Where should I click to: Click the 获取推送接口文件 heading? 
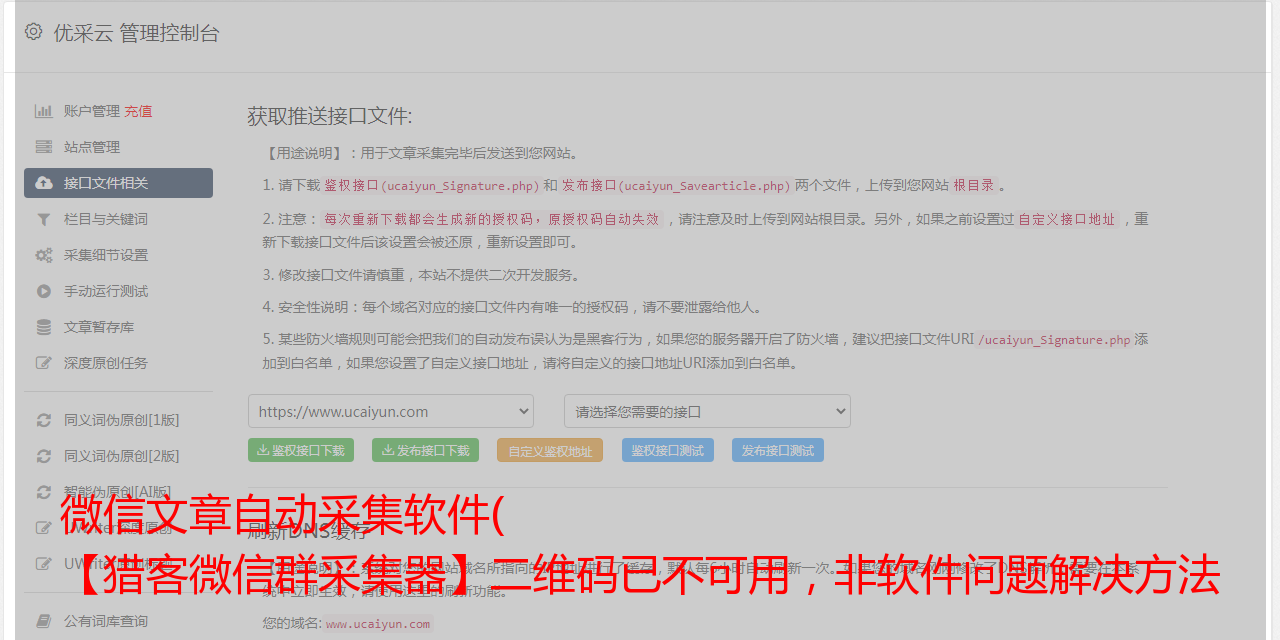pos(330,116)
